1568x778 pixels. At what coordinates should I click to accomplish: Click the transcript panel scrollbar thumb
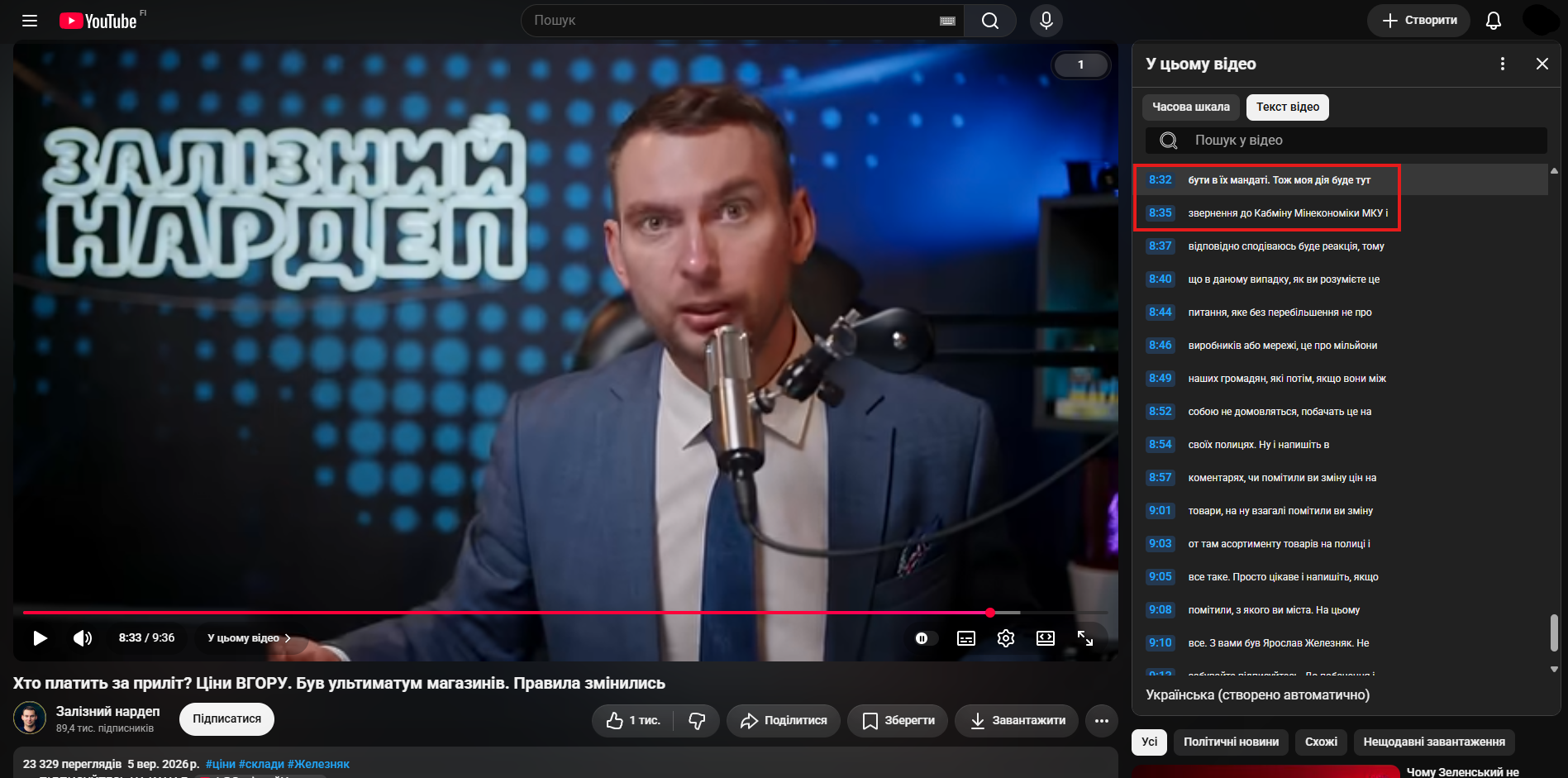[1554, 632]
